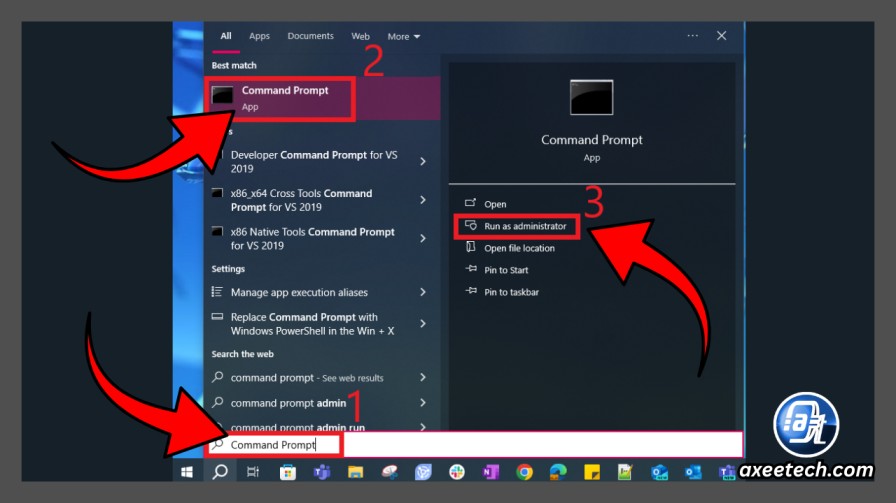Screen dimensions: 896x503
Task: Click the Open file location folder icon
Action: tap(470, 247)
